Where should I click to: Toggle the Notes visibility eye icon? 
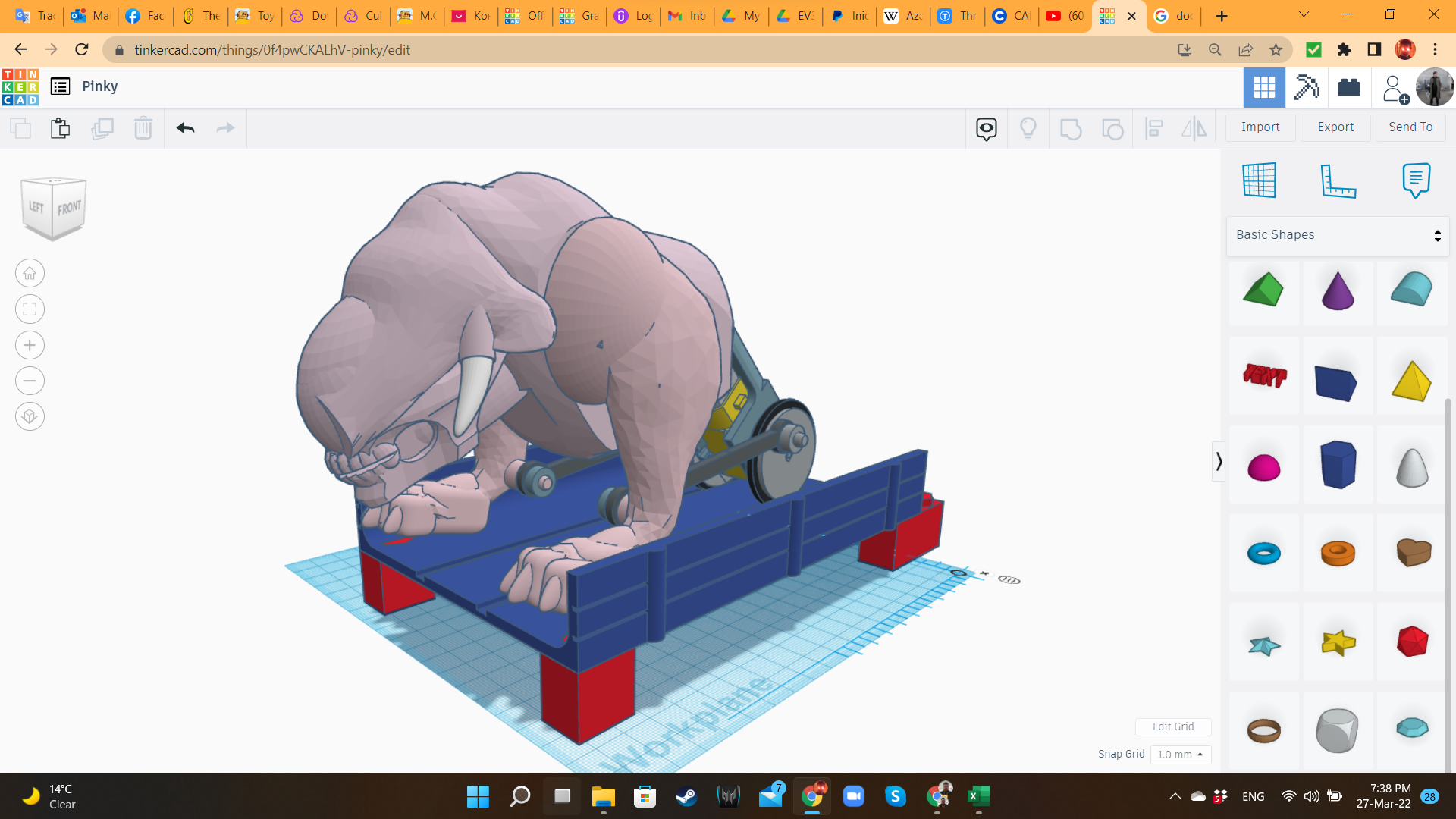pos(986,128)
